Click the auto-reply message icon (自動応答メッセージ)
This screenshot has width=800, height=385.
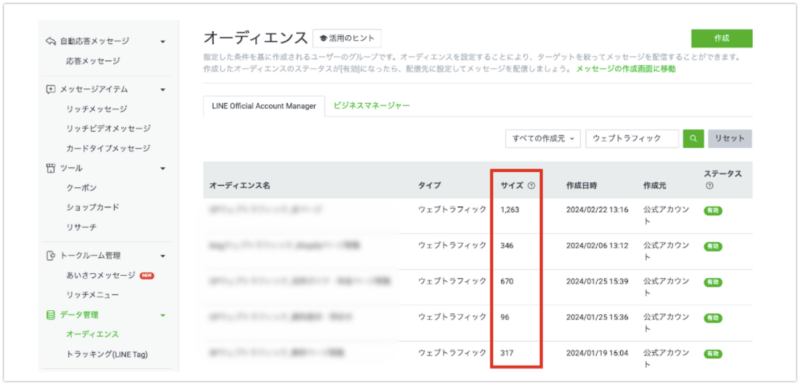(51, 41)
